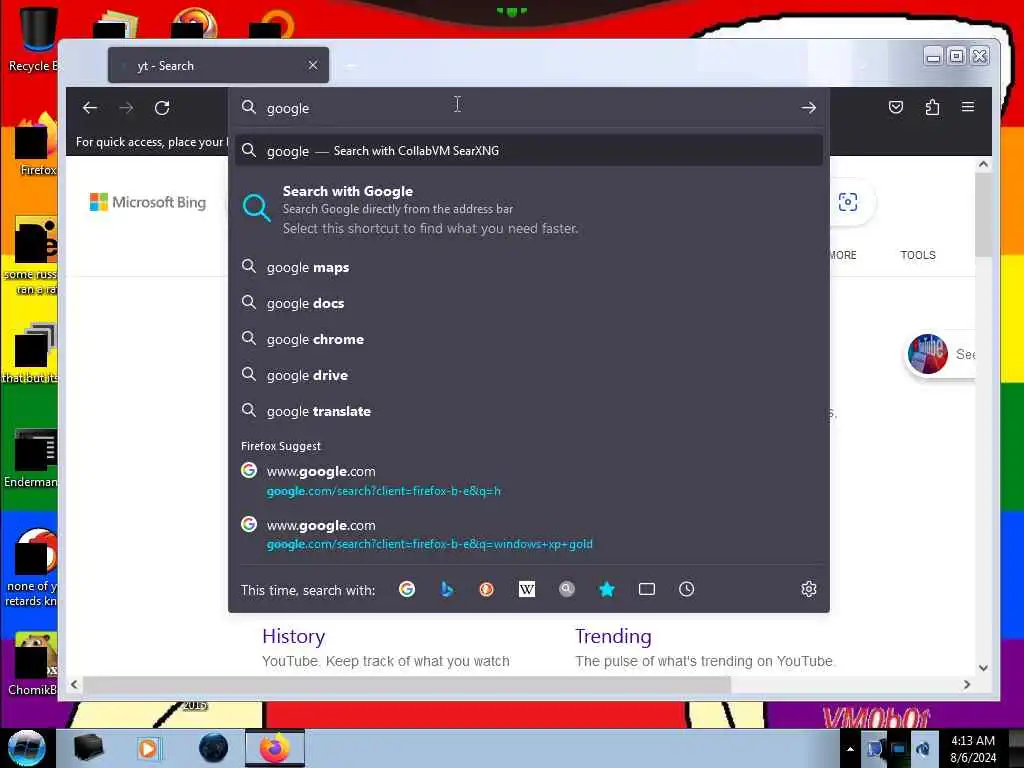
Task: Search this time with SearXNG magnifier icon
Action: pyautogui.click(x=567, y=589)
